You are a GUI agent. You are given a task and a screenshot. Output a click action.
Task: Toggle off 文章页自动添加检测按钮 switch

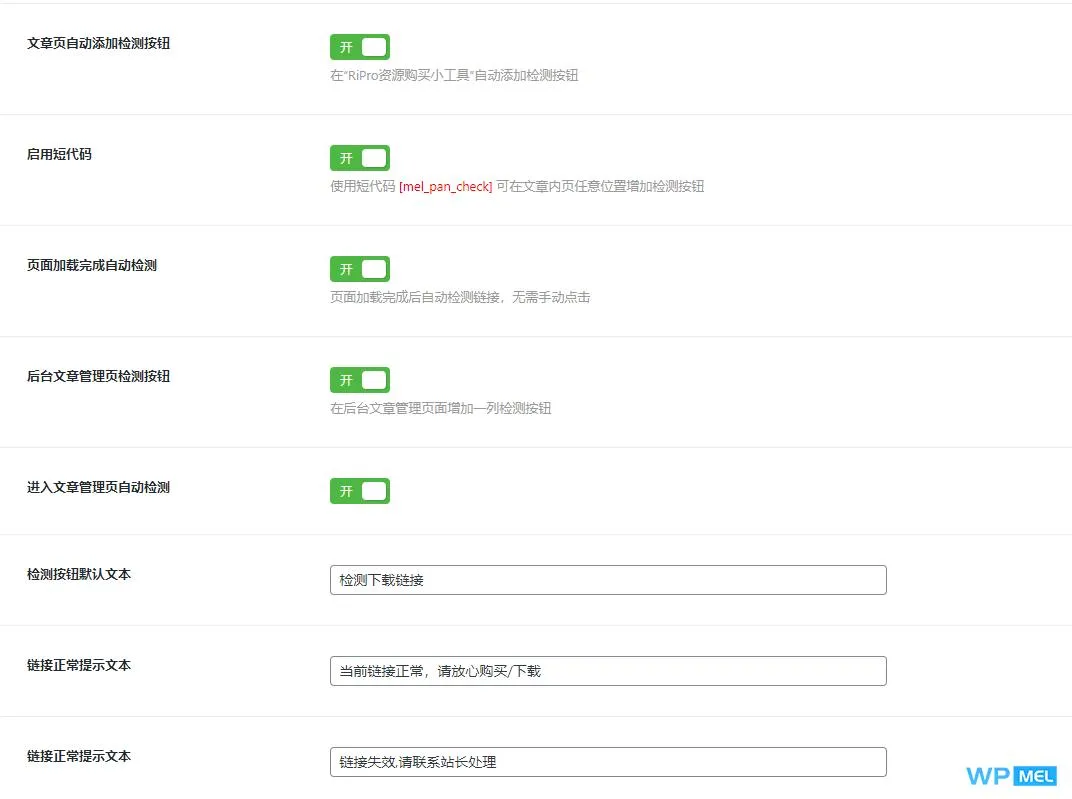coord(360,47)
